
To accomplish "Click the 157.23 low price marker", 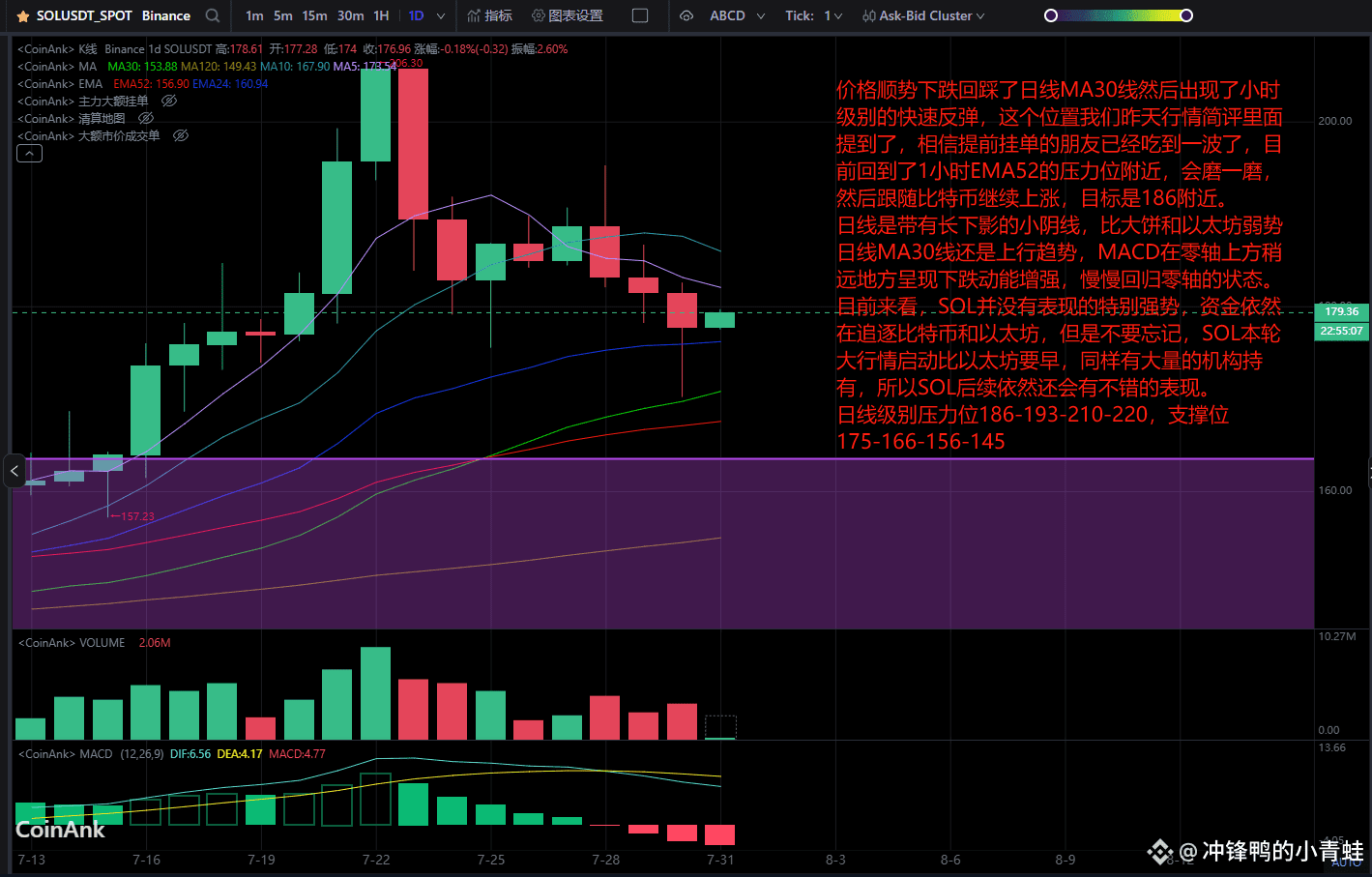I will [x=137, y=516].
